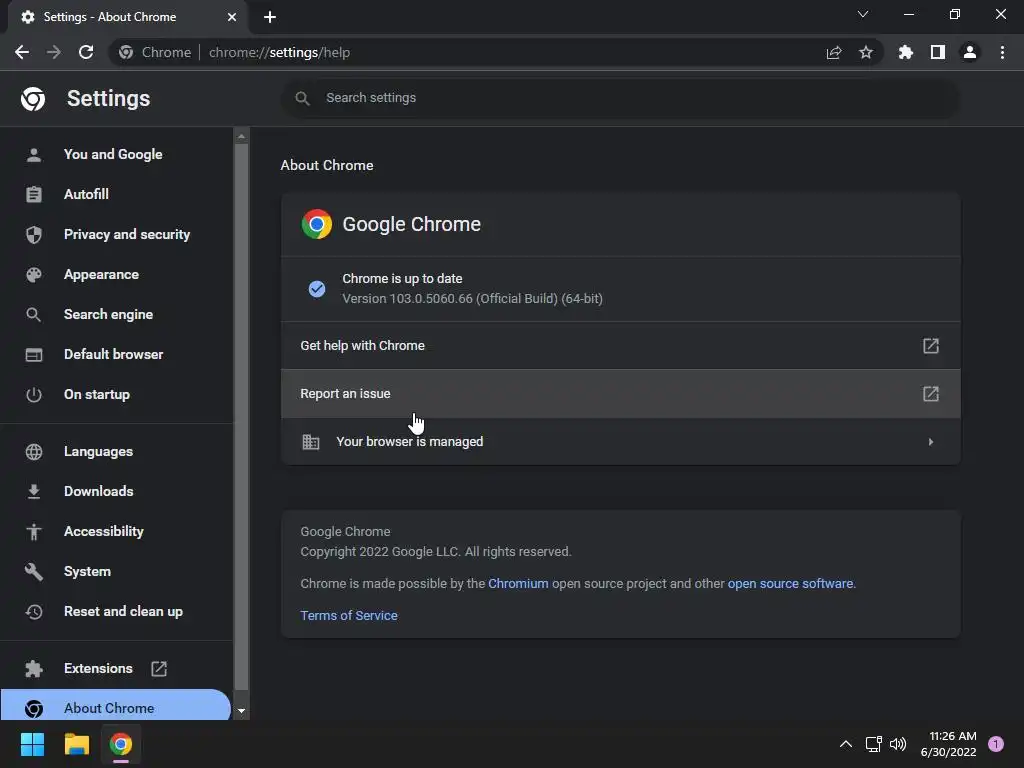Click external link icon for Report an issue
1024x768 pixels.
[931, 394]
